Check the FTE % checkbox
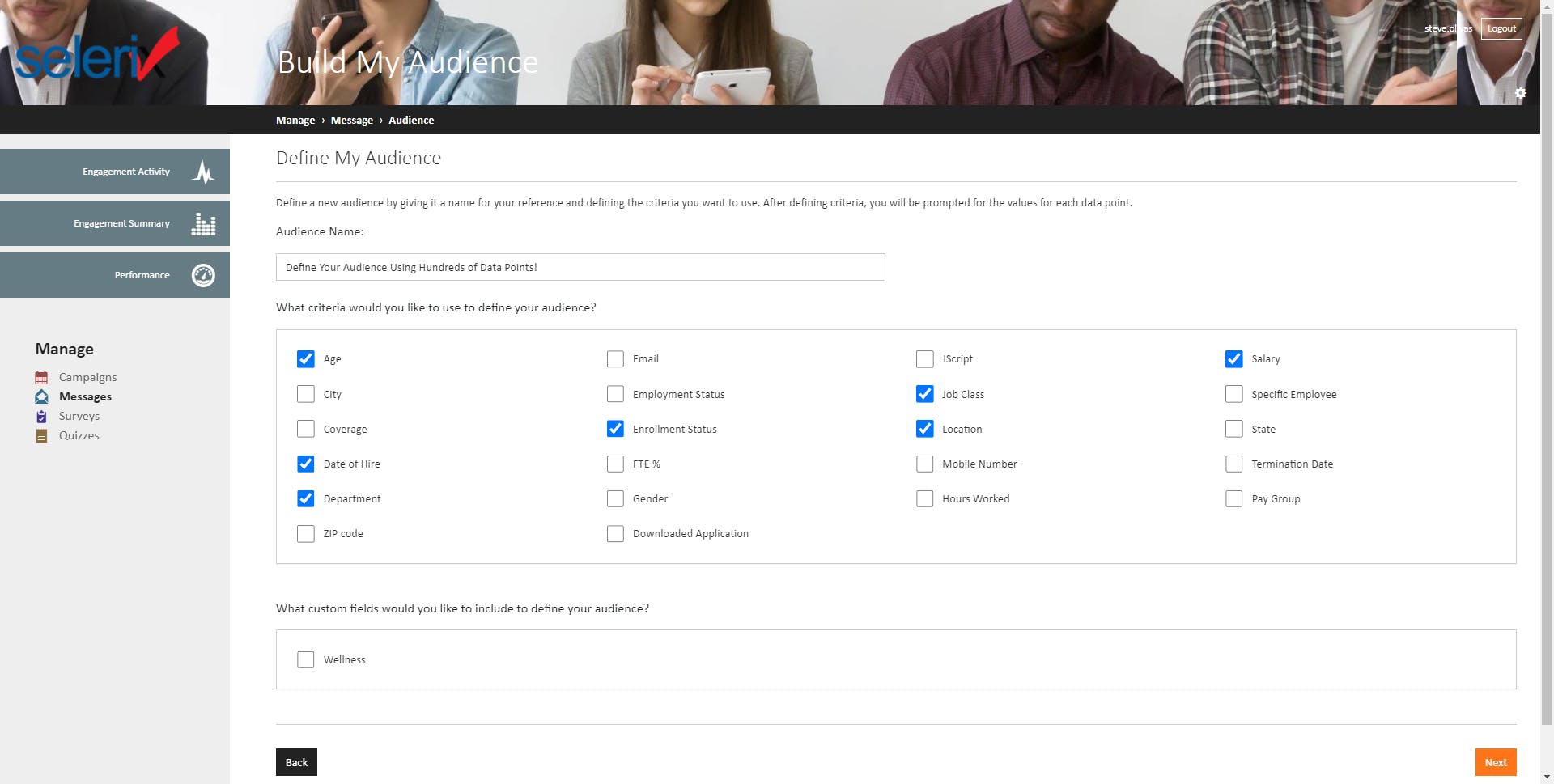This screenshot has width=1554, height=784. click(615, 464)
